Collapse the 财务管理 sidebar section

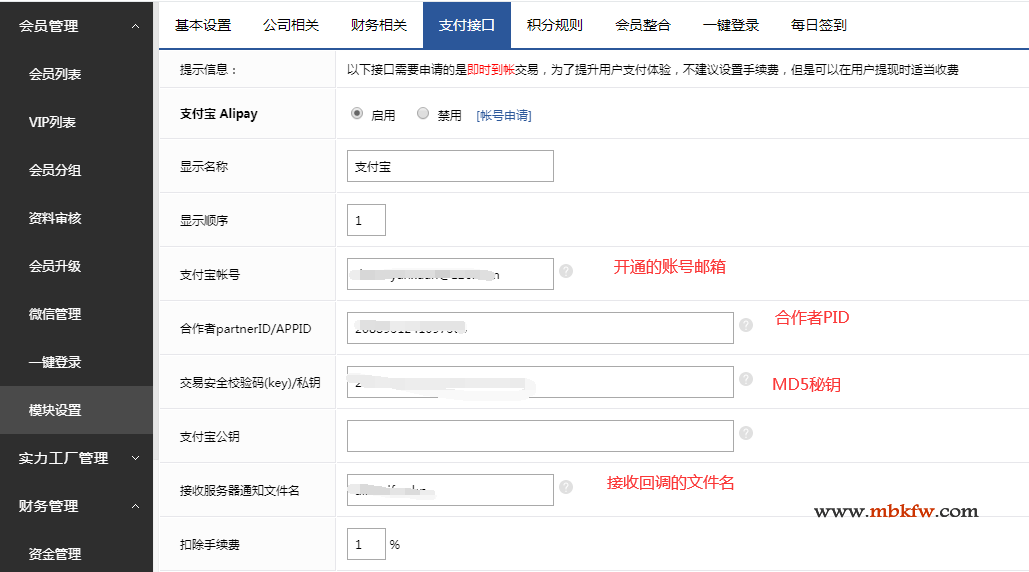pos(135,506)
